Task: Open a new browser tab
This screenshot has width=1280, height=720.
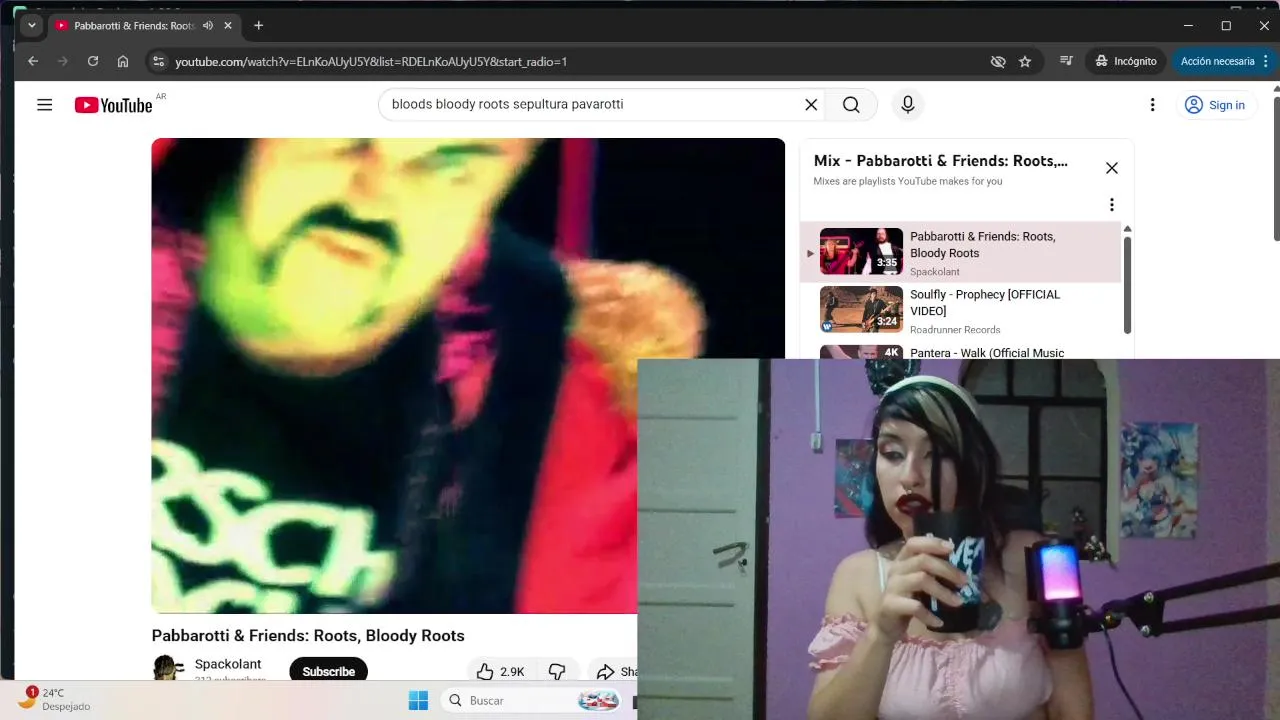Action: (259, 25)
